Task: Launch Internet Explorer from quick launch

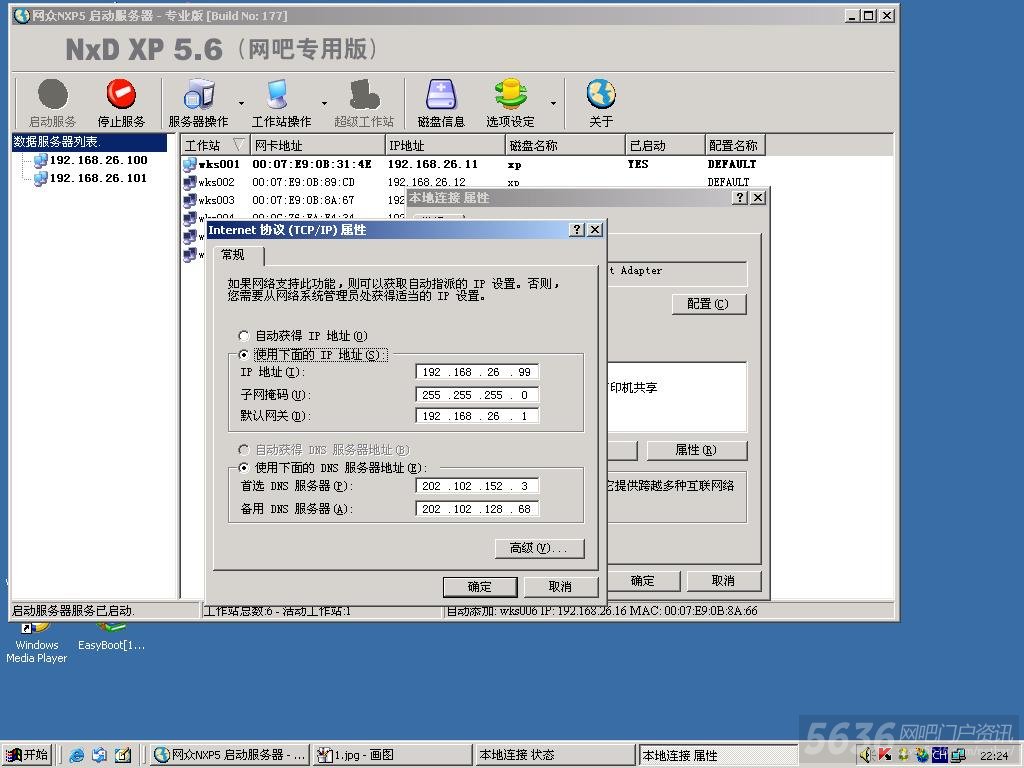Action: point(76,755)
